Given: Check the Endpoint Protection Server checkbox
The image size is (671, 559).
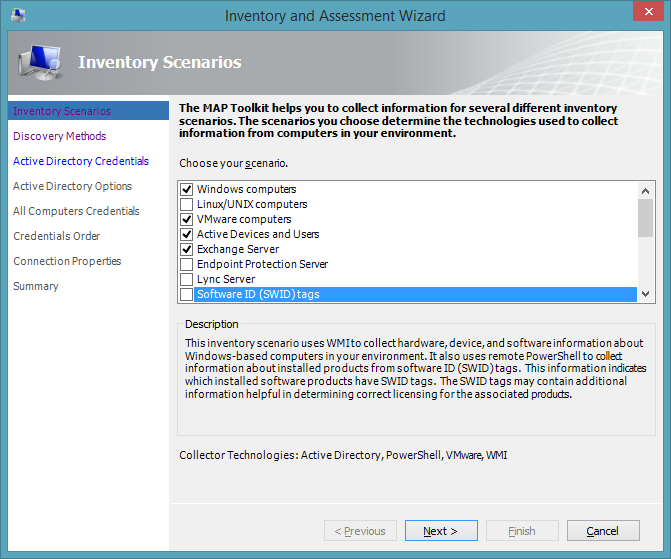Looking at the screenshot, I should coord(187,264).
